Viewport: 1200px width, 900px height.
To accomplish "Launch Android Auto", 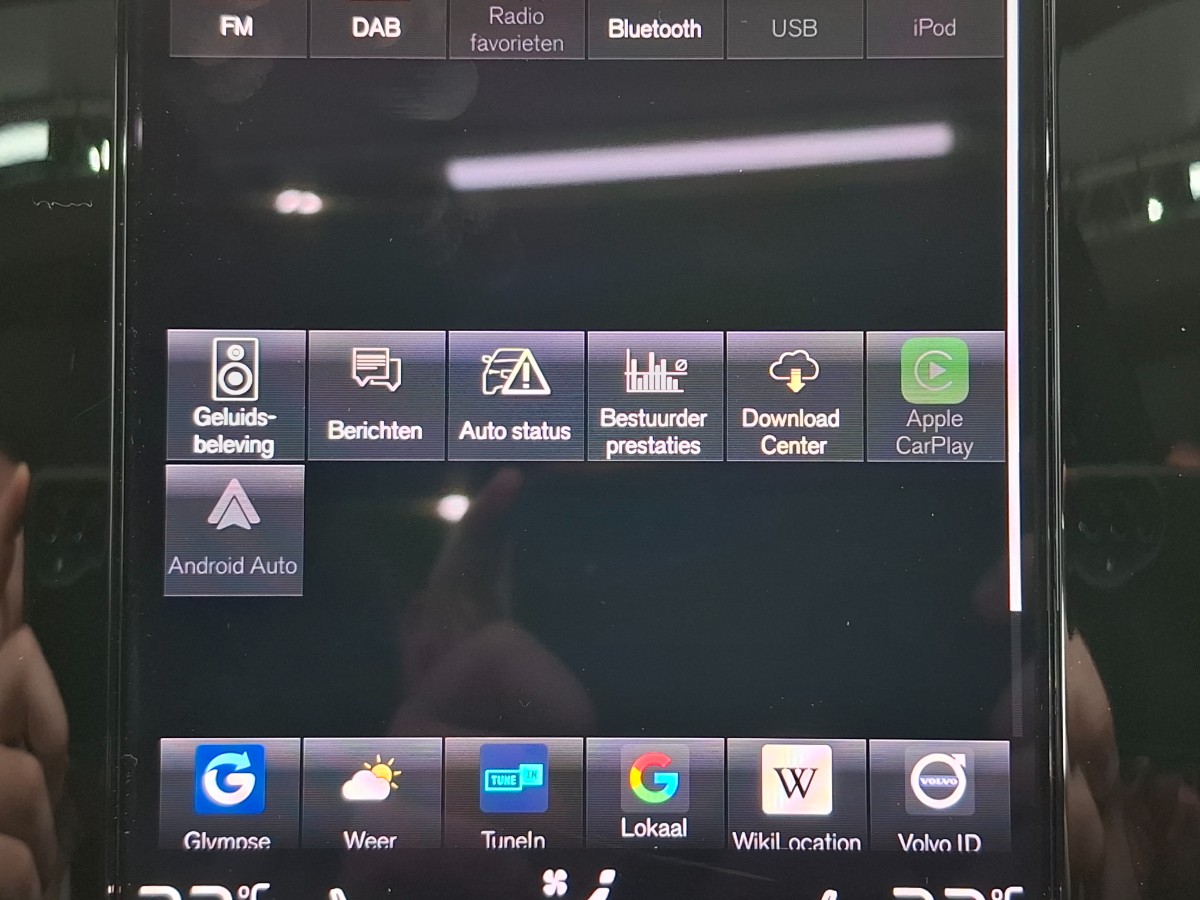I will [234, 530].
